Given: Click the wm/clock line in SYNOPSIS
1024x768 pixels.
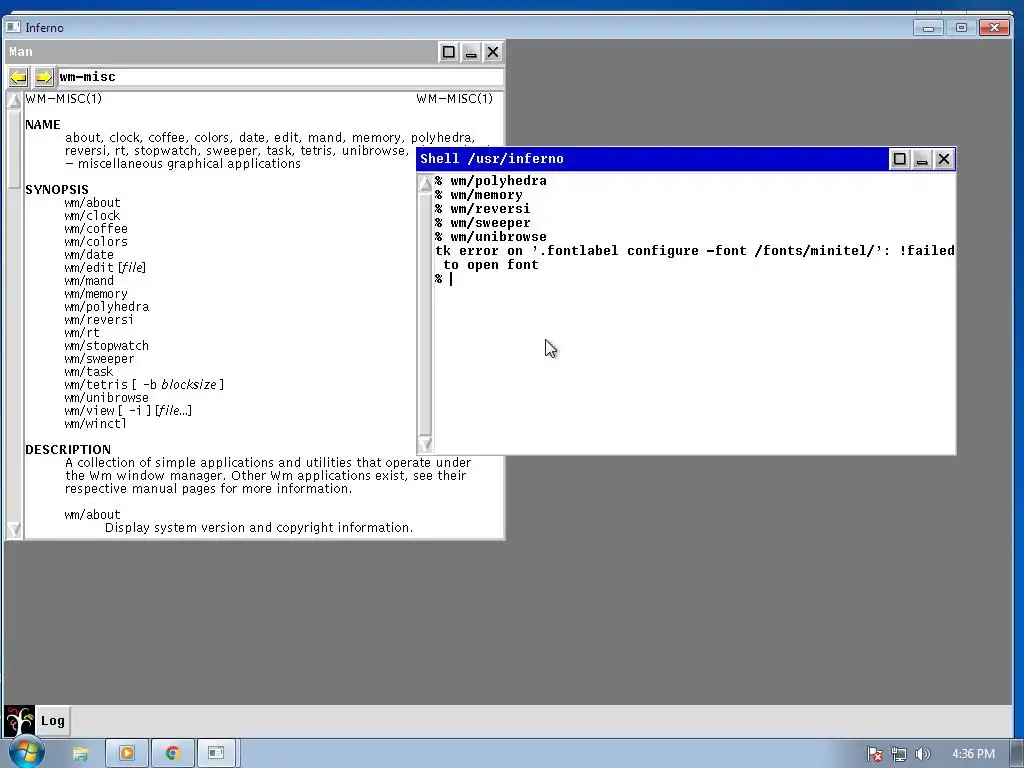Looking at the screenshot, I should [92, 216].
